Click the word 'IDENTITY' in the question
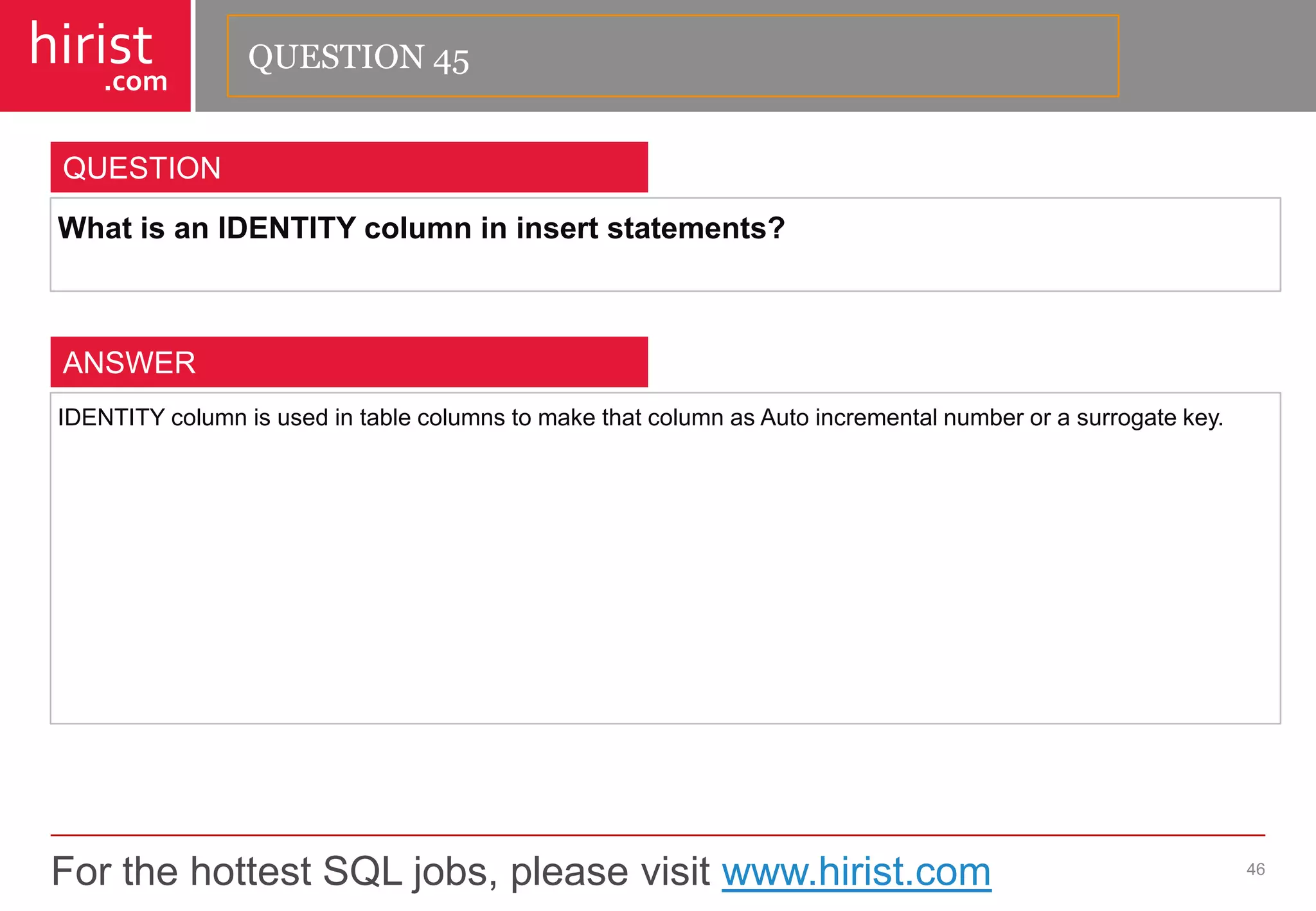The height and width of the screenshot is (911, 1316). coord(287,229)
